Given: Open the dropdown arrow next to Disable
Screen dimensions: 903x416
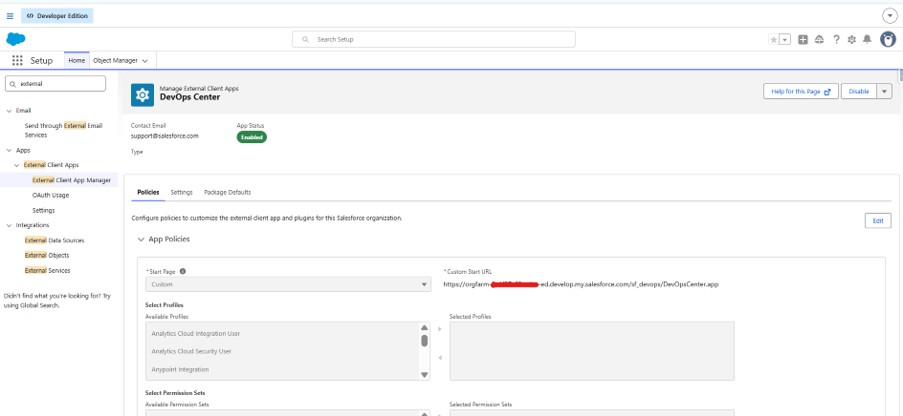Looking at the screenshot, I should pyautogui.click(x=885, y=92).
